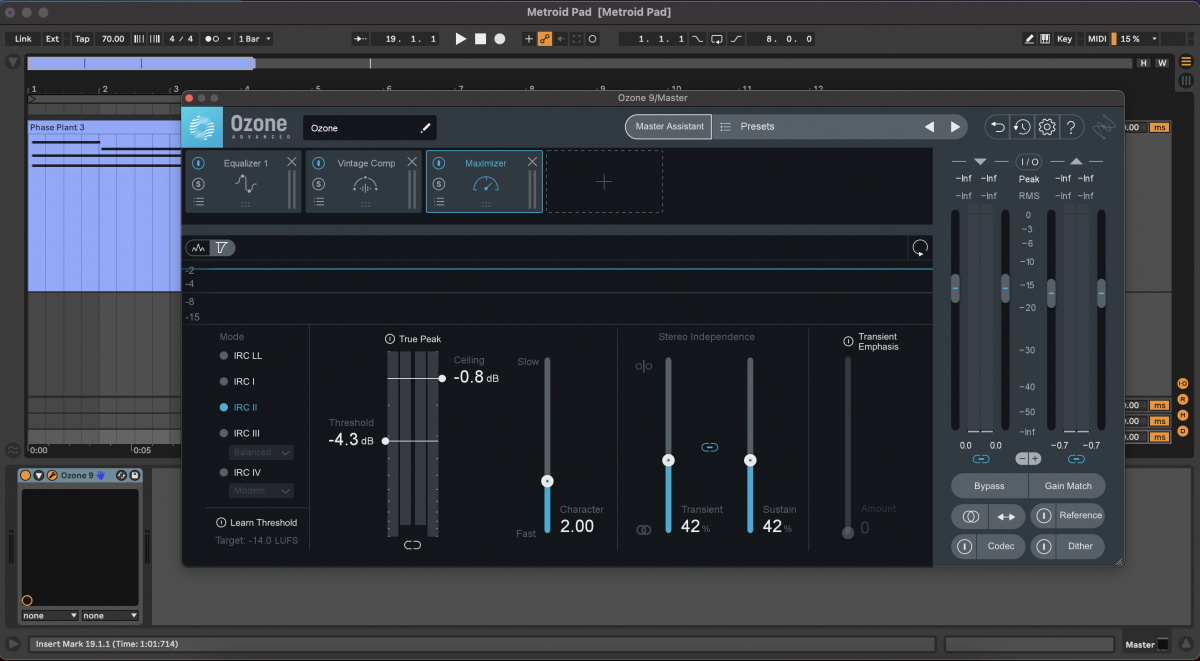The height and width of the screenshot is (661, 1200).
Task: Open Ozone undo history
Action: [1022, 127]
